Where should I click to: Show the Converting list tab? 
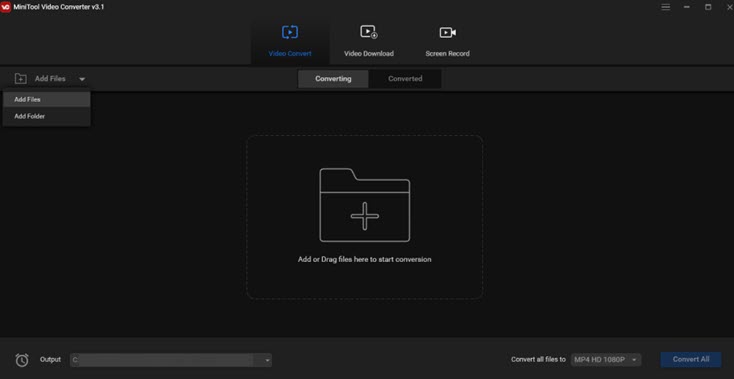coord(333,79)
